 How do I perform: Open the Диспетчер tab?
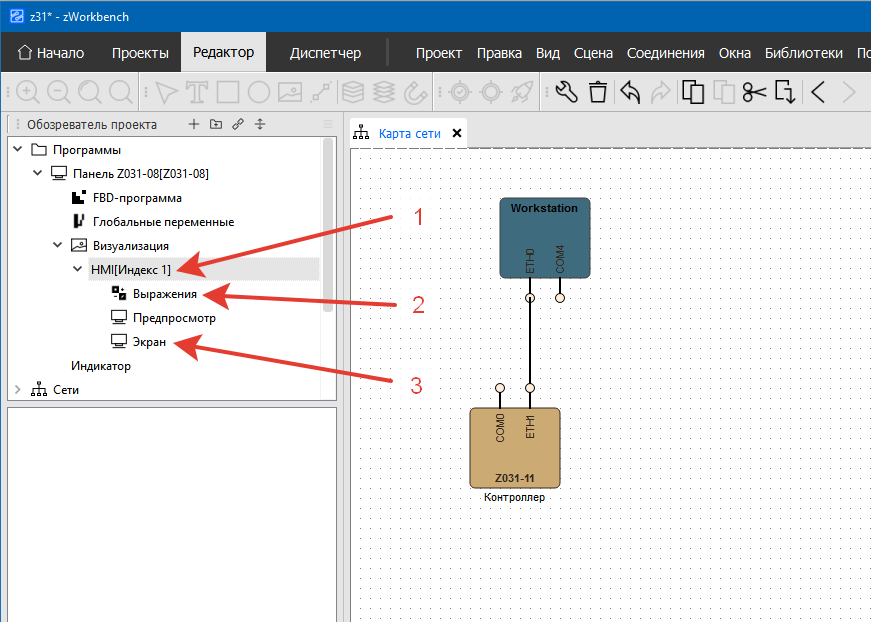point(325,53)
